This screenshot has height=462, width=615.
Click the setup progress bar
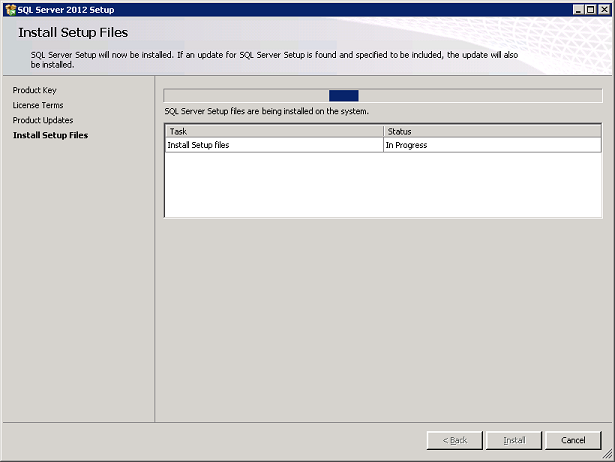pyautogui.click(x=383, y=95)
